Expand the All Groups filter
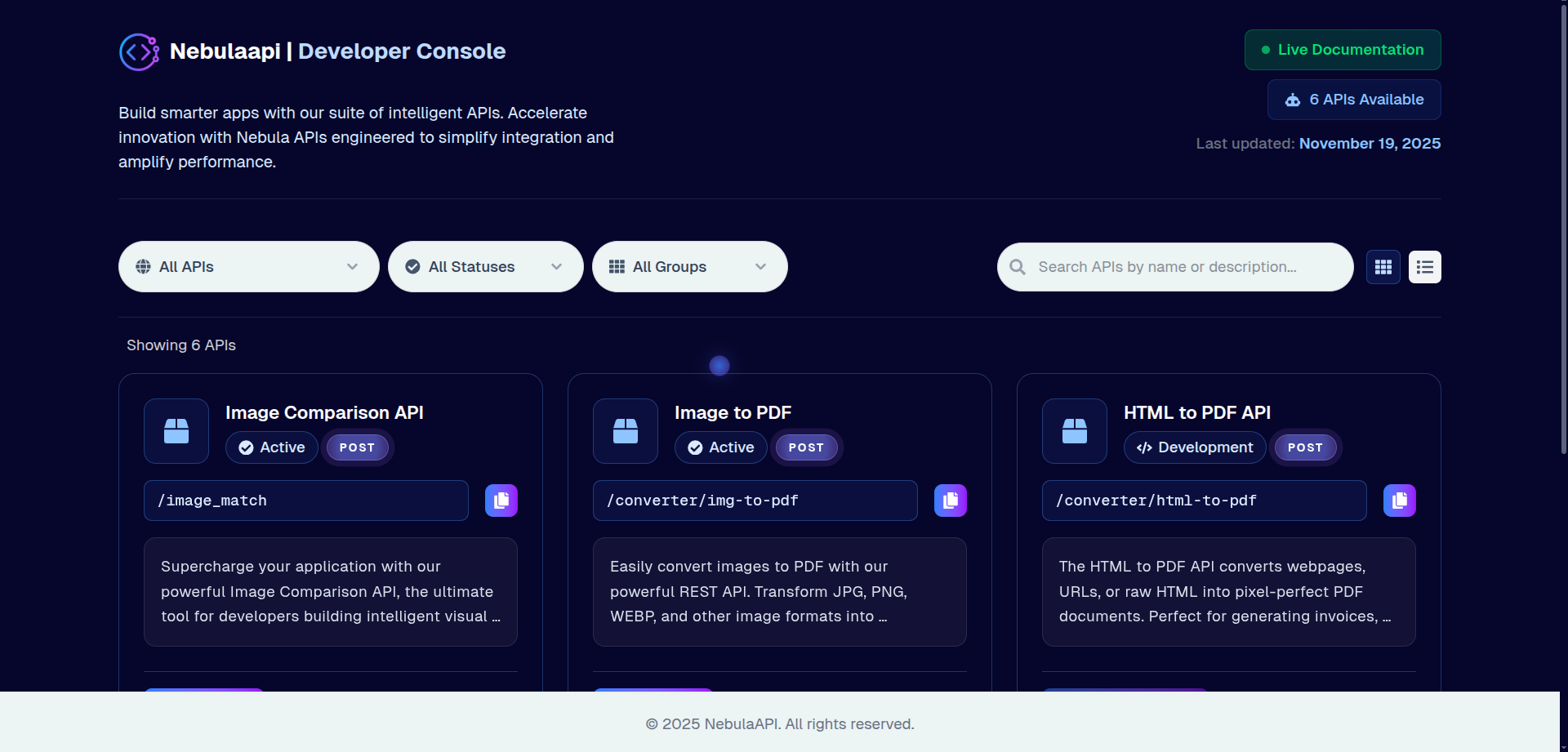The image size is (1568, 752). [x=689, y=266]
